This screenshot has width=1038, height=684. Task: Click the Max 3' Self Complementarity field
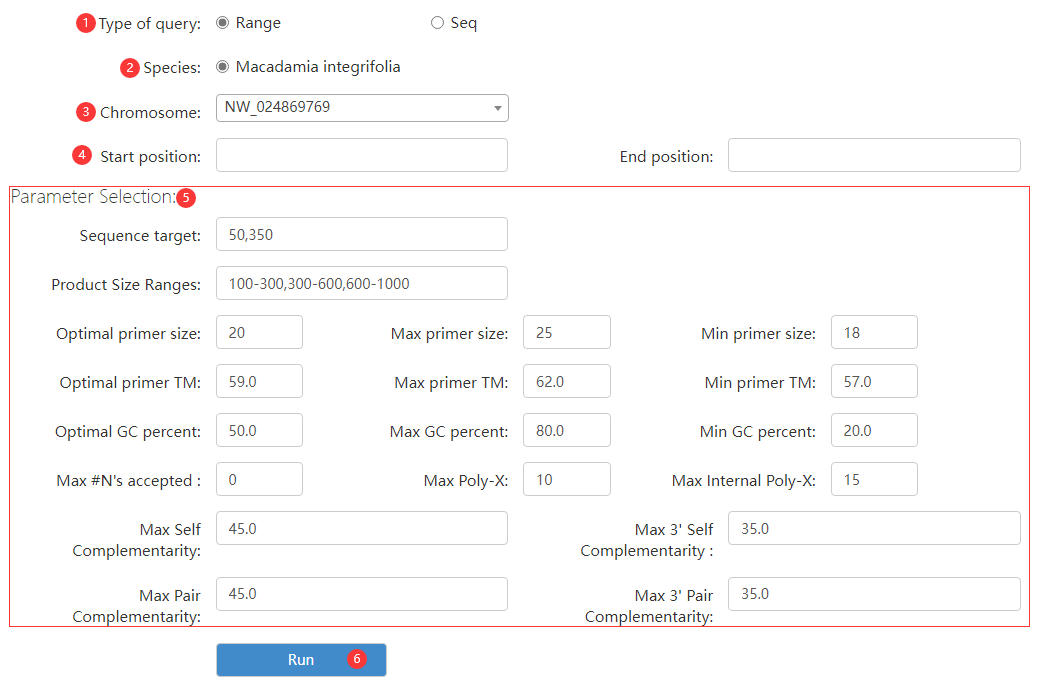point(874,528)
